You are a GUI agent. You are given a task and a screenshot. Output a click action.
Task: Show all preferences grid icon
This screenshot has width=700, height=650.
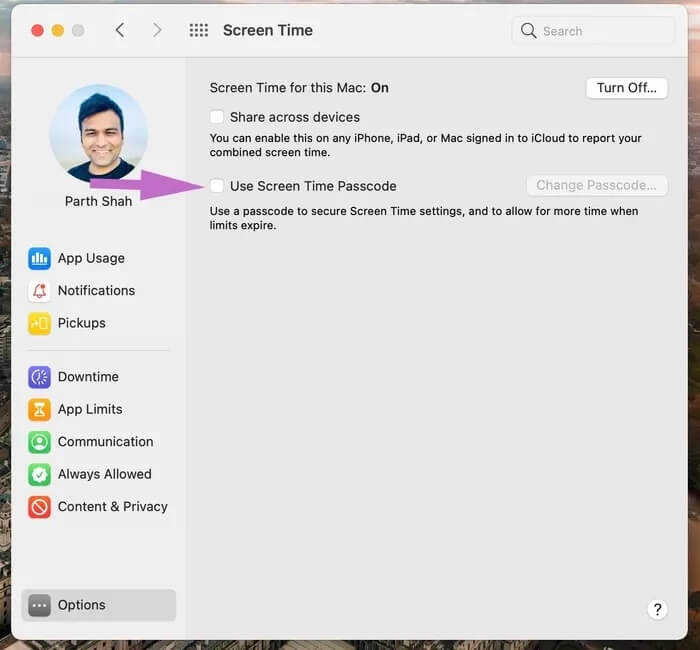coord(199,30)
